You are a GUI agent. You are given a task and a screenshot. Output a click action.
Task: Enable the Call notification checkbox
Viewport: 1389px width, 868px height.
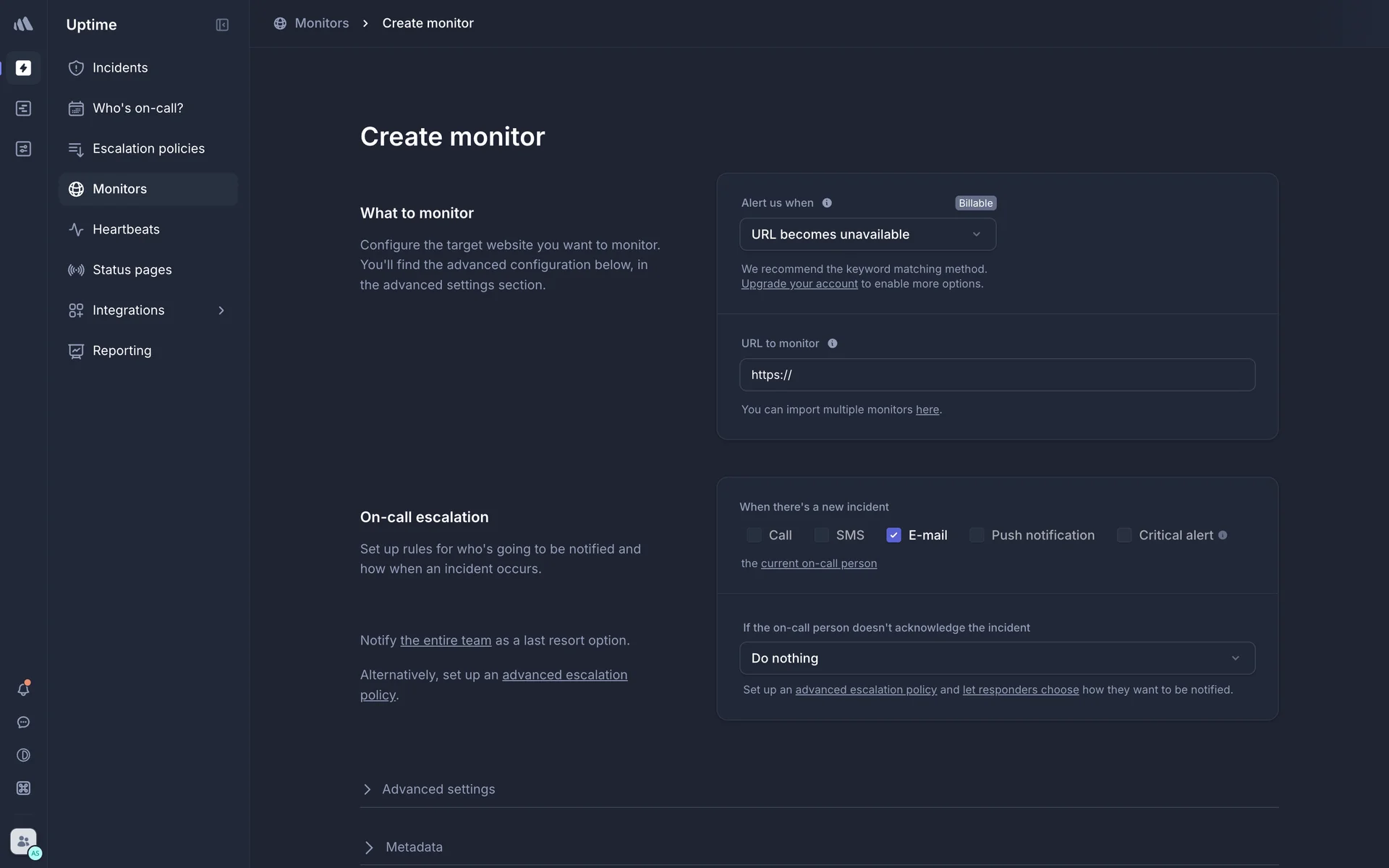(x=754, y=535)
